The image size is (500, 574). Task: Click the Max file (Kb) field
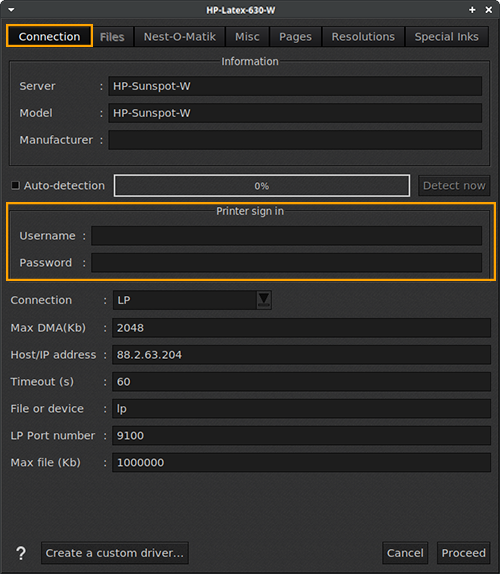[301, 462]
